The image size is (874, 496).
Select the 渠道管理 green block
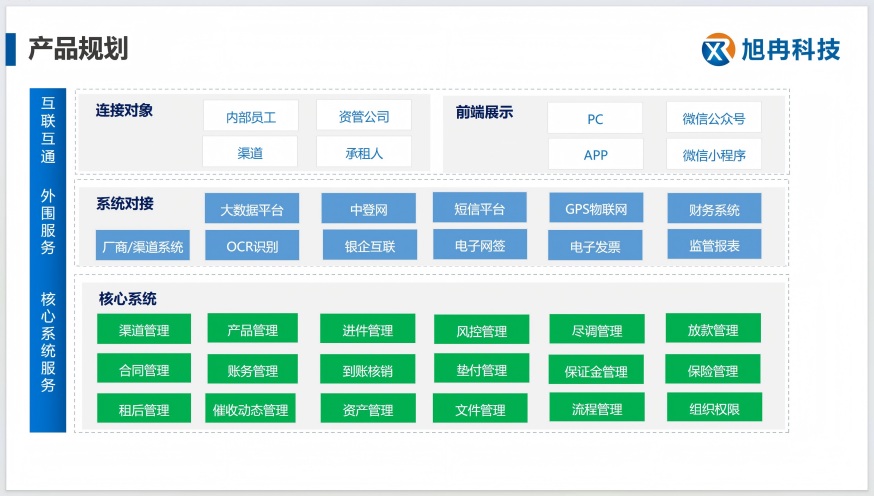coord(144,330)
